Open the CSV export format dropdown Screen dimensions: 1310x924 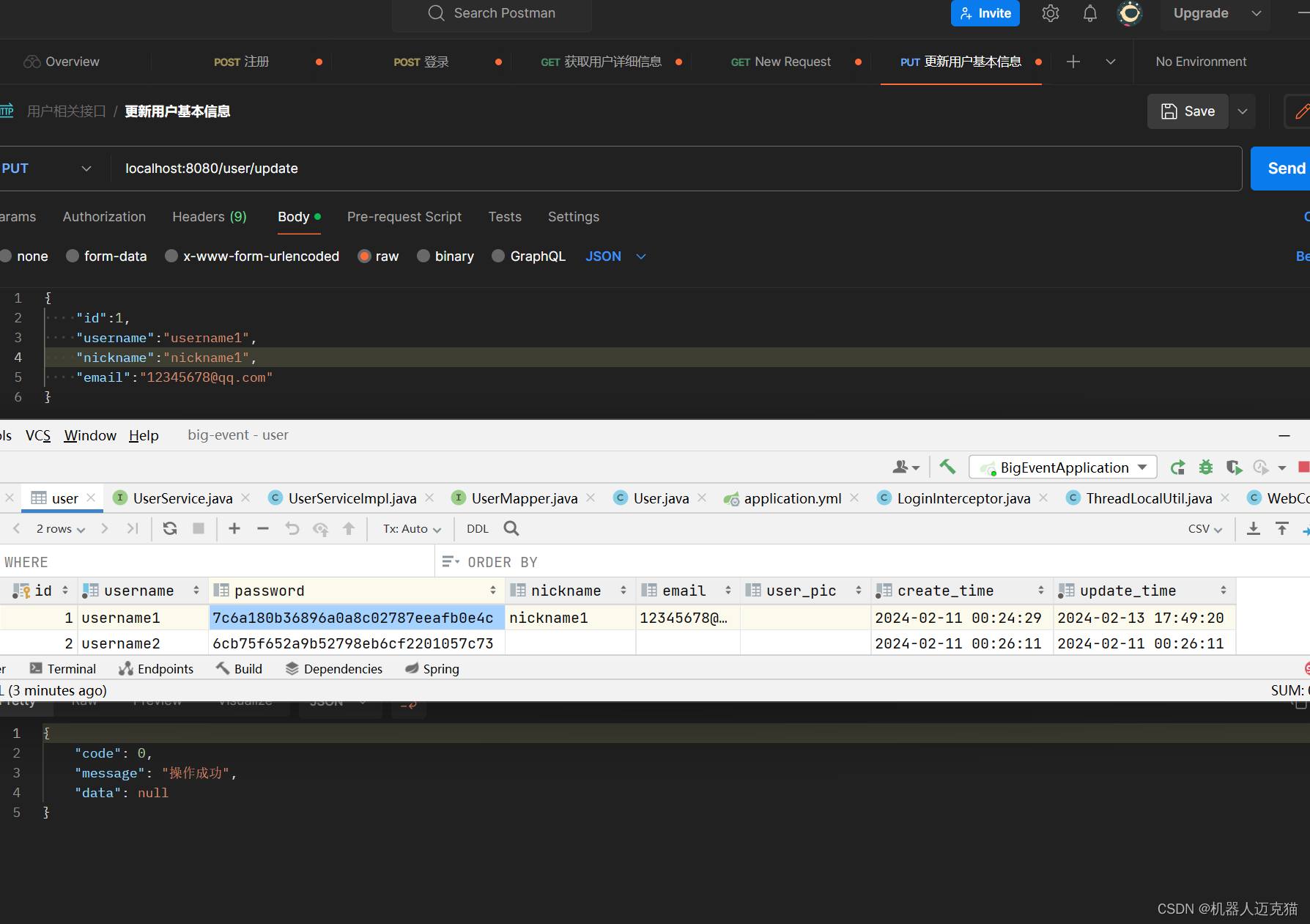[x=1205, y=529]
